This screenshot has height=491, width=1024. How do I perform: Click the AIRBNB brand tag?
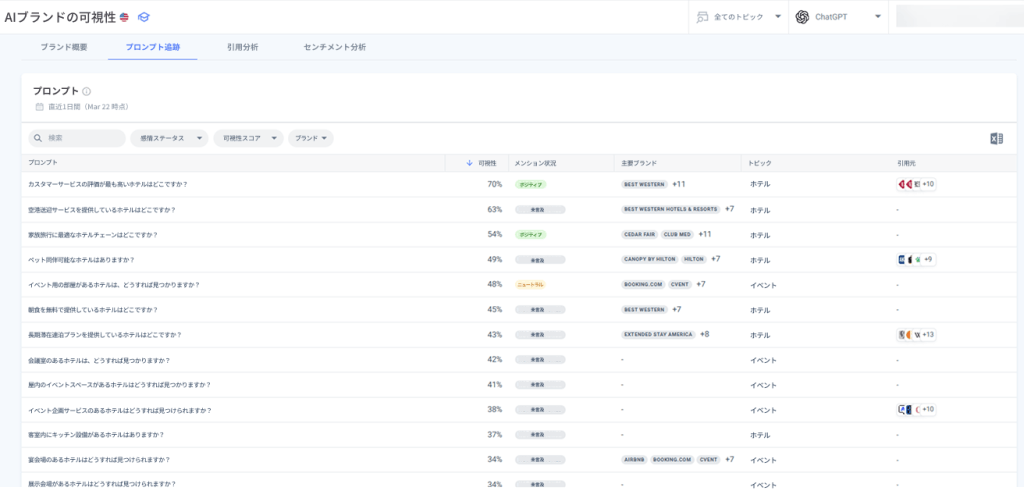(x=634, y=460)
